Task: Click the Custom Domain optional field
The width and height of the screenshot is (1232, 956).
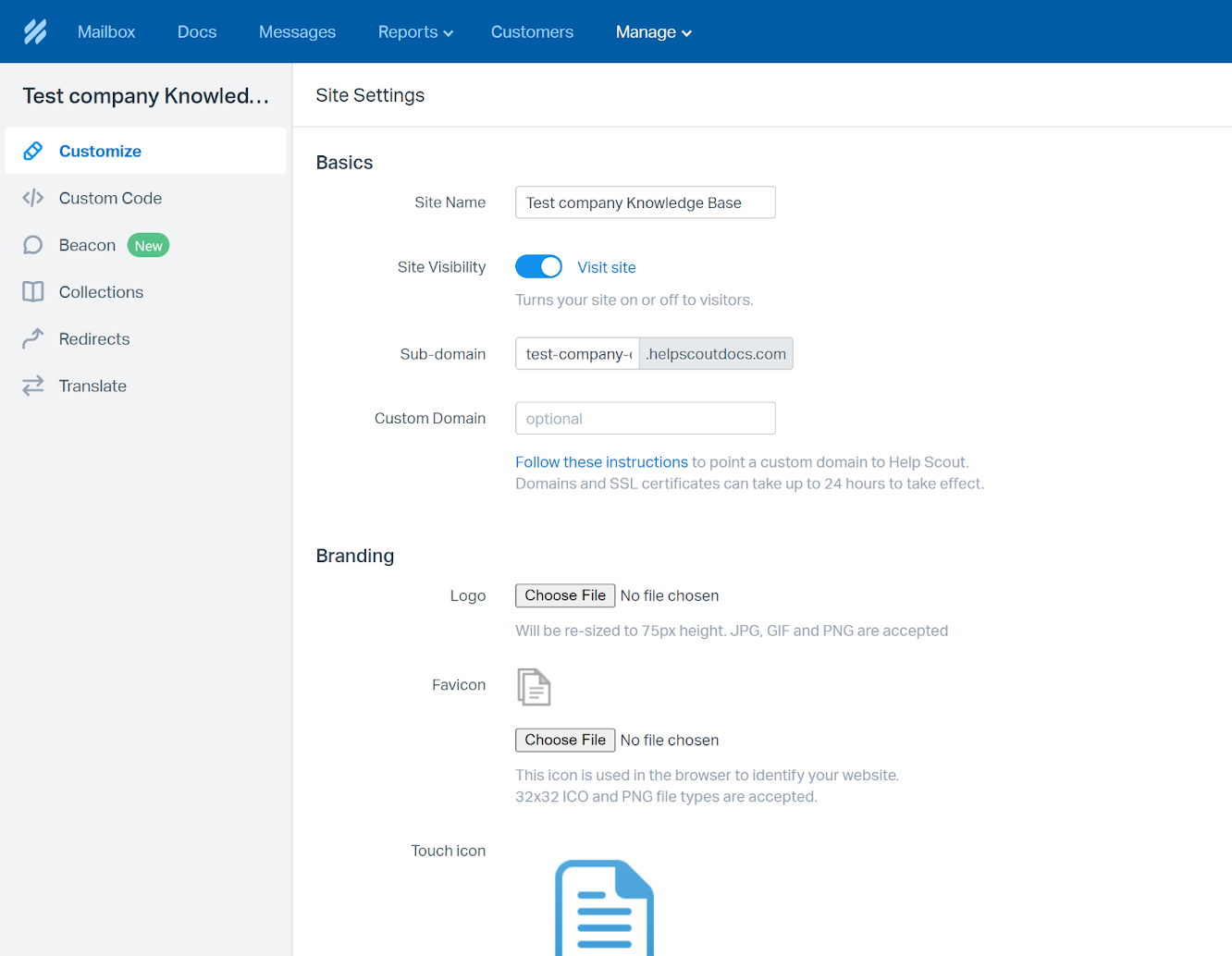Action: [x=646, y=418]
